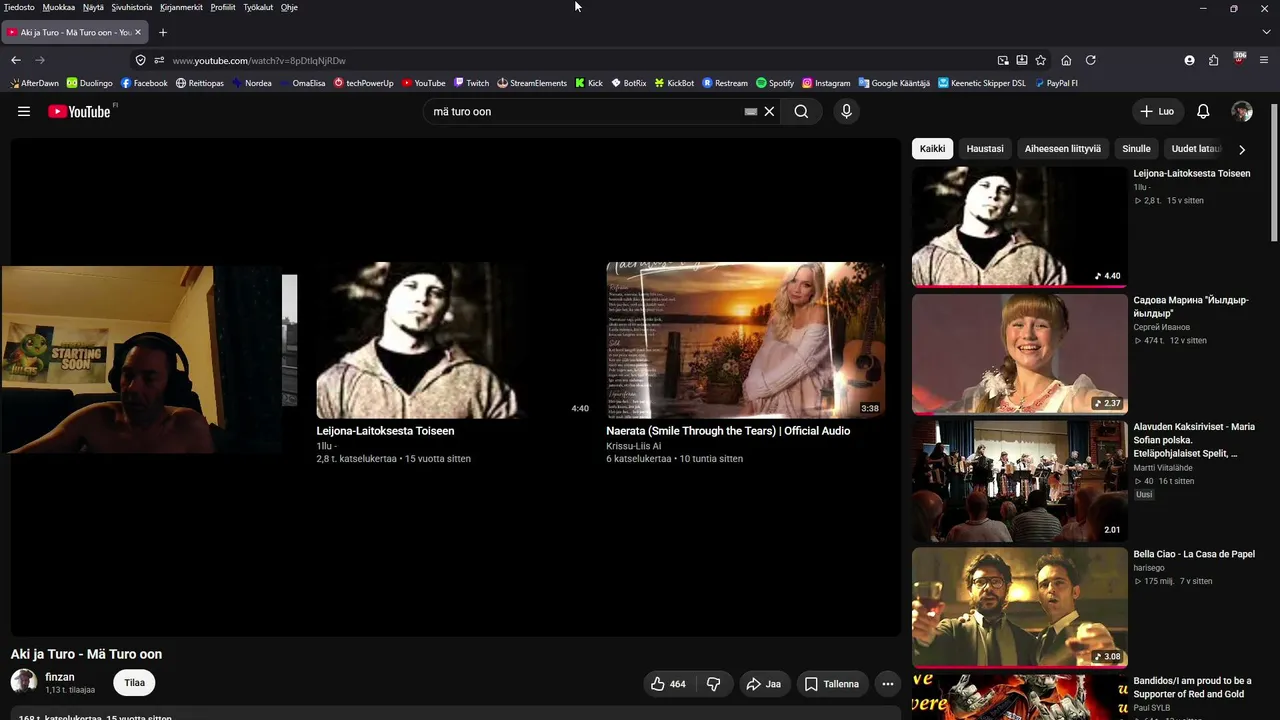Select the Kaikki filter chip

pos(932,149)
